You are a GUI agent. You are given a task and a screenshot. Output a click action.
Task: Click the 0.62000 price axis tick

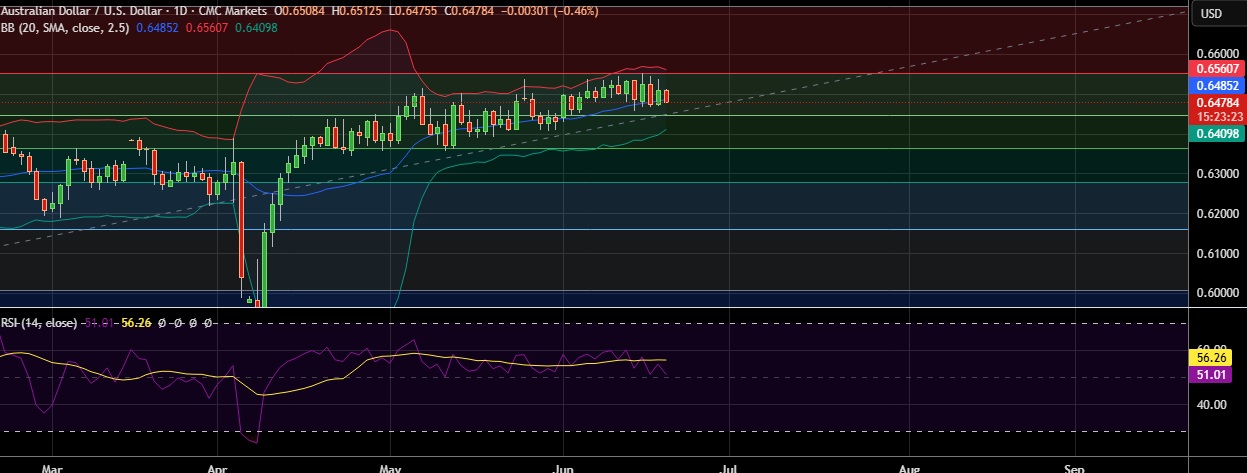click(1217, 214)
